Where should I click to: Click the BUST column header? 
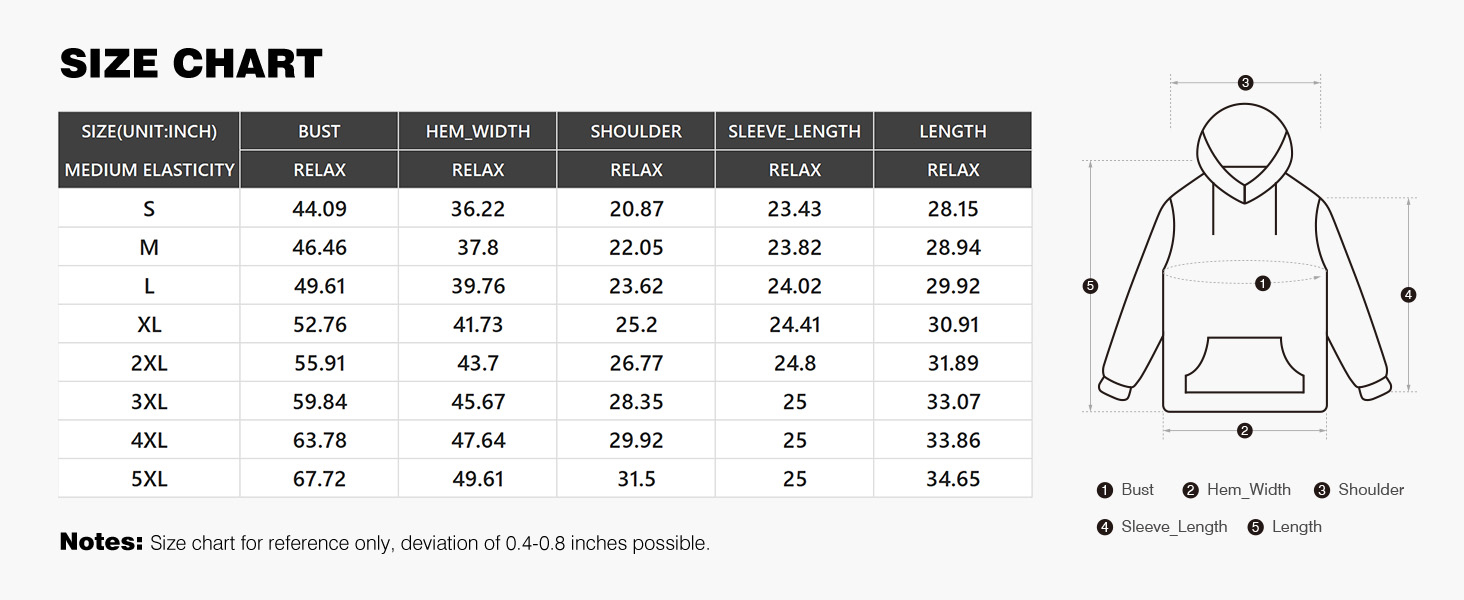(x=319, y=131)
